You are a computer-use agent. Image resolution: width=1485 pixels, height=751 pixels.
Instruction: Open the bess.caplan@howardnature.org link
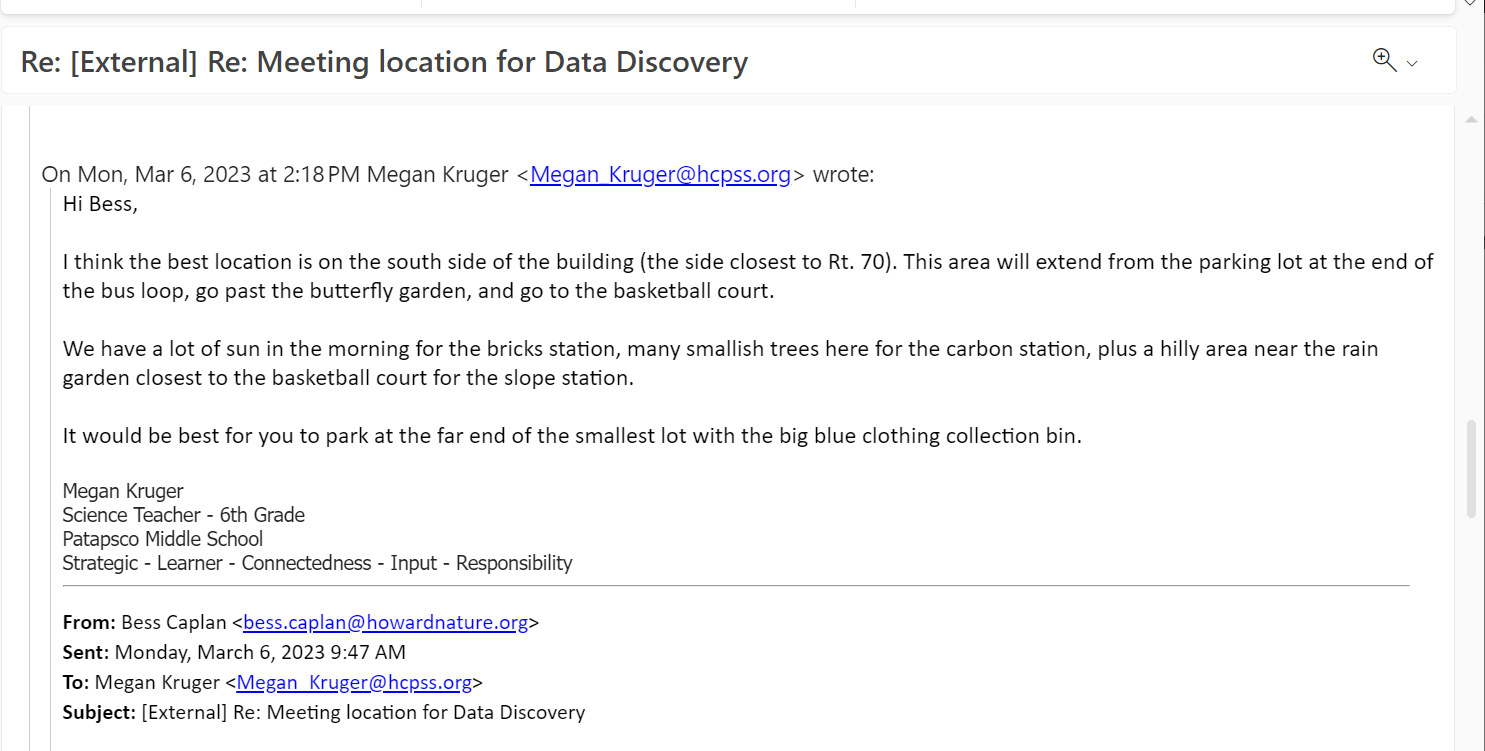[x=386, y=622]
